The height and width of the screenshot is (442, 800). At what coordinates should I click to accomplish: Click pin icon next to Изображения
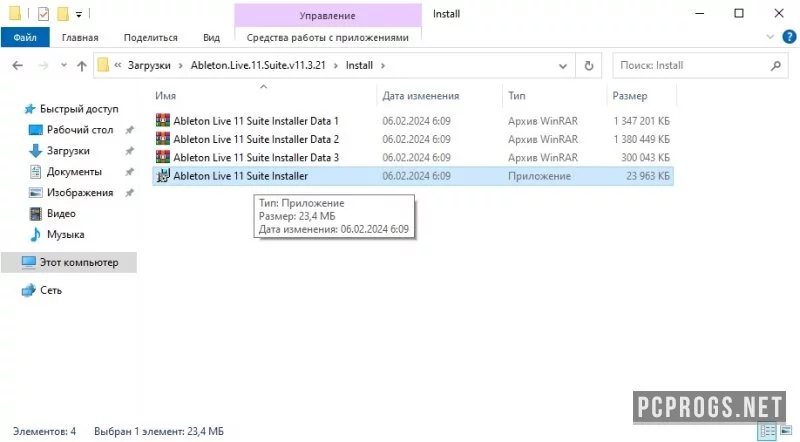coord(130,193)
